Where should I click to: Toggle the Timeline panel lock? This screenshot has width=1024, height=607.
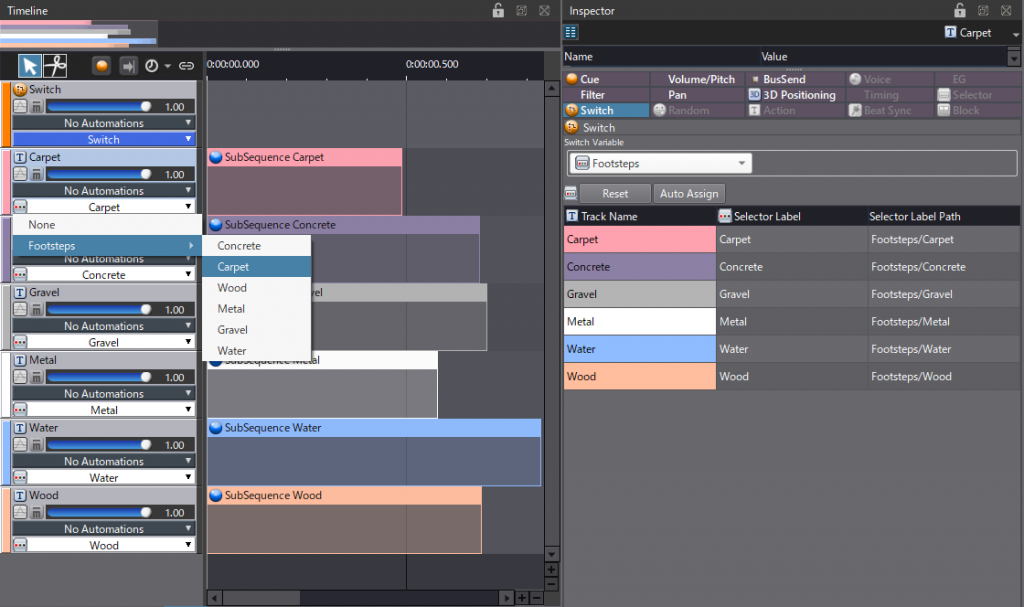point(497,12)
